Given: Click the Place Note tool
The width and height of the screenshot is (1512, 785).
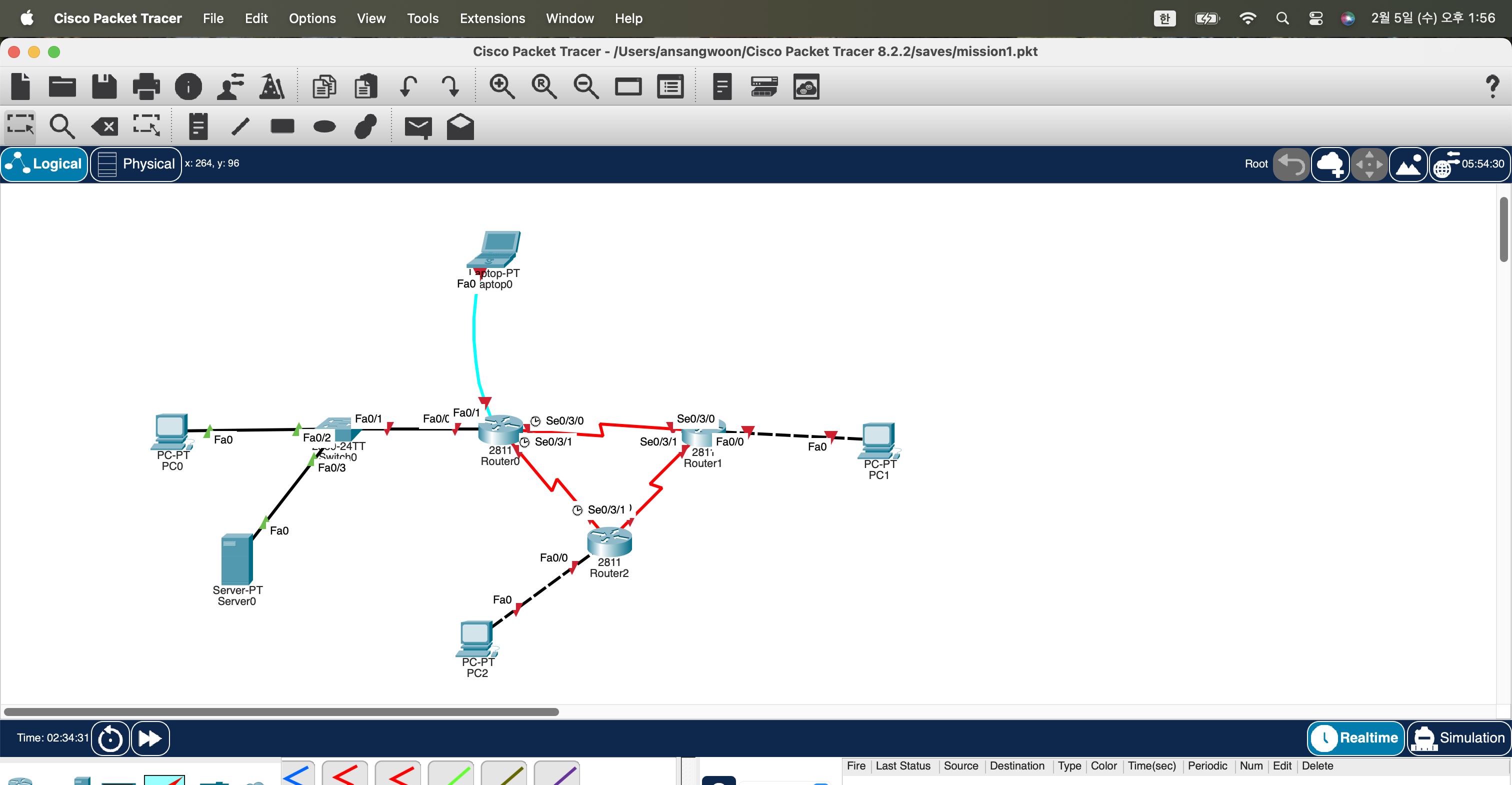Looking at the screenshot, I should (x=198, y=126).
